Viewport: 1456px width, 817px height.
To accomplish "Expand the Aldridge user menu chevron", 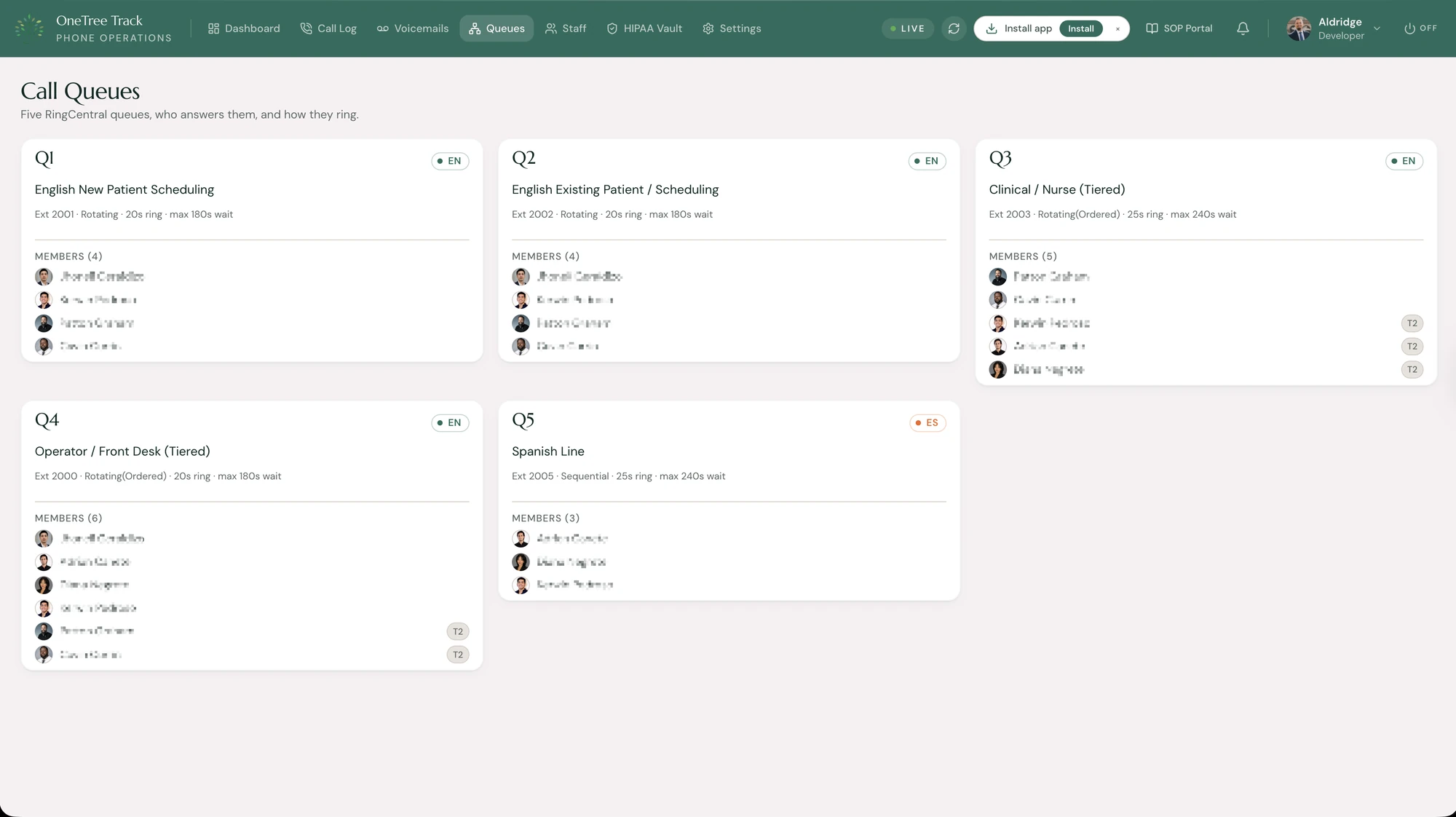I will coord(1377,28).
